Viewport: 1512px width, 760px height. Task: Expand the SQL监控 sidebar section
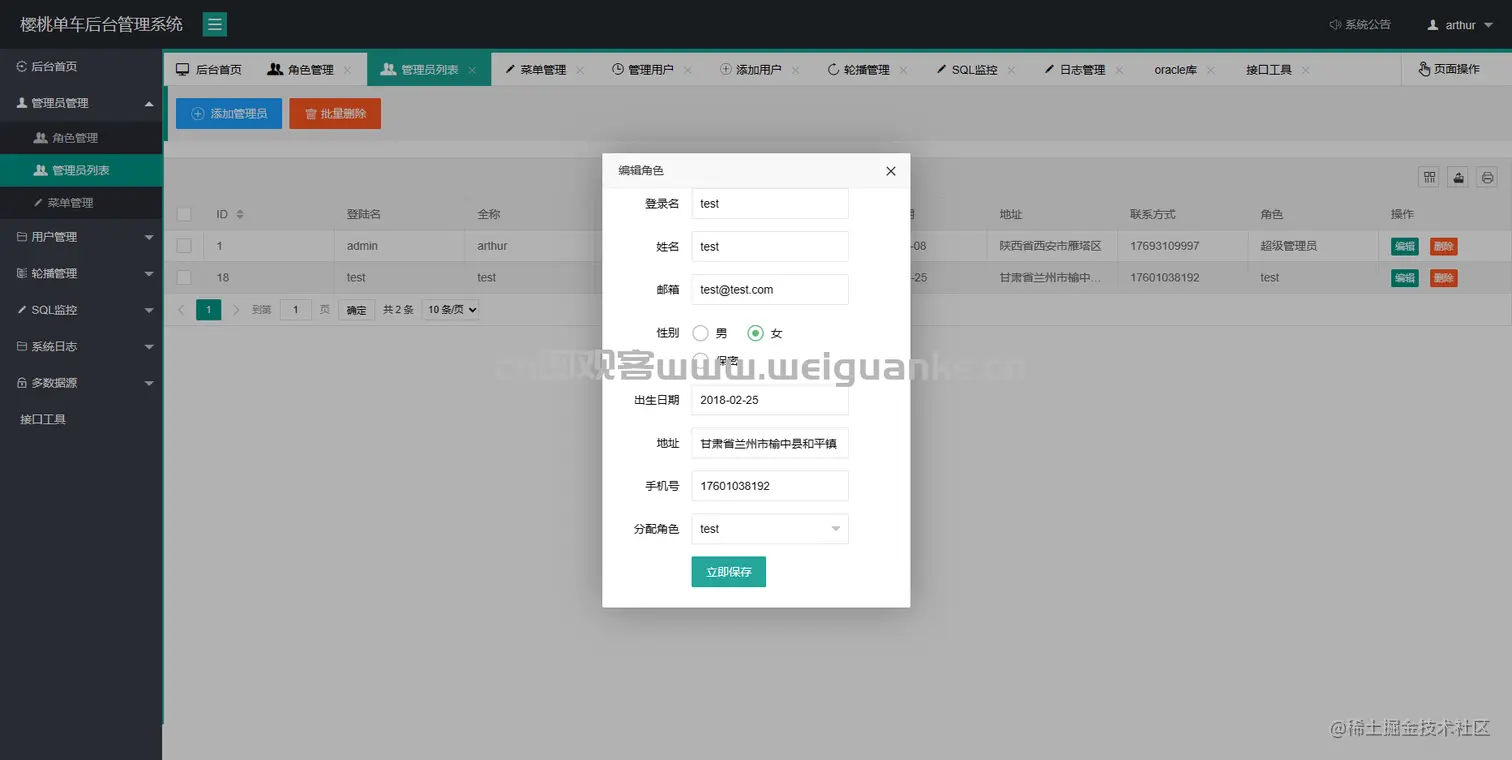(81, 310)
